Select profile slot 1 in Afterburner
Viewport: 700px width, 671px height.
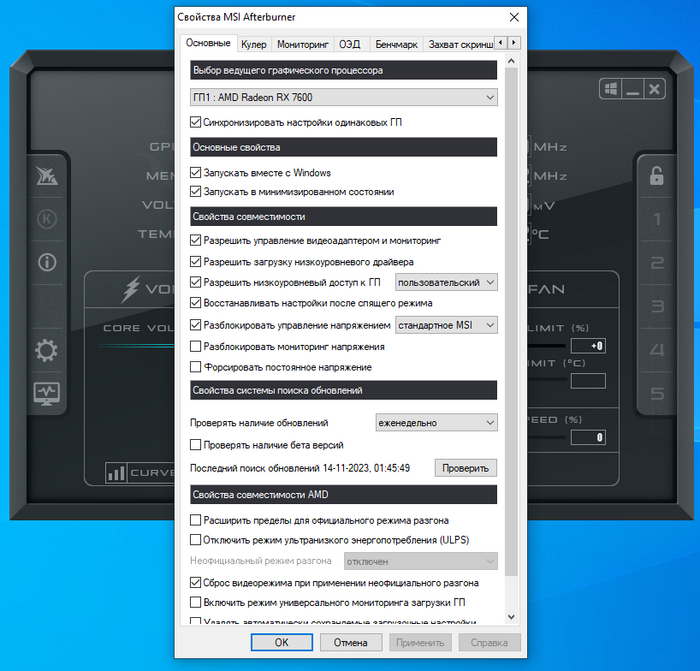tap(657, 219)
